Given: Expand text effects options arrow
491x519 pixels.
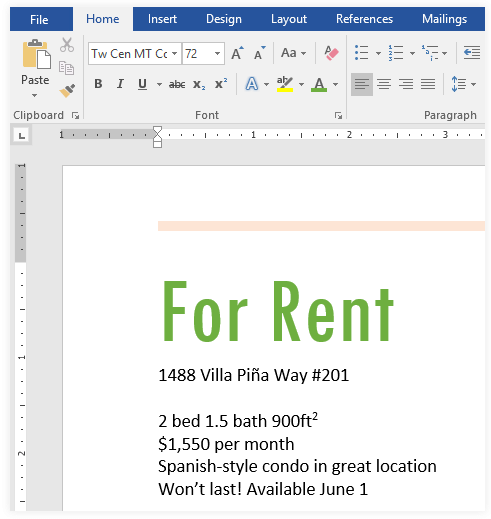Looking at the screenshot, I should tap(266, 84).
